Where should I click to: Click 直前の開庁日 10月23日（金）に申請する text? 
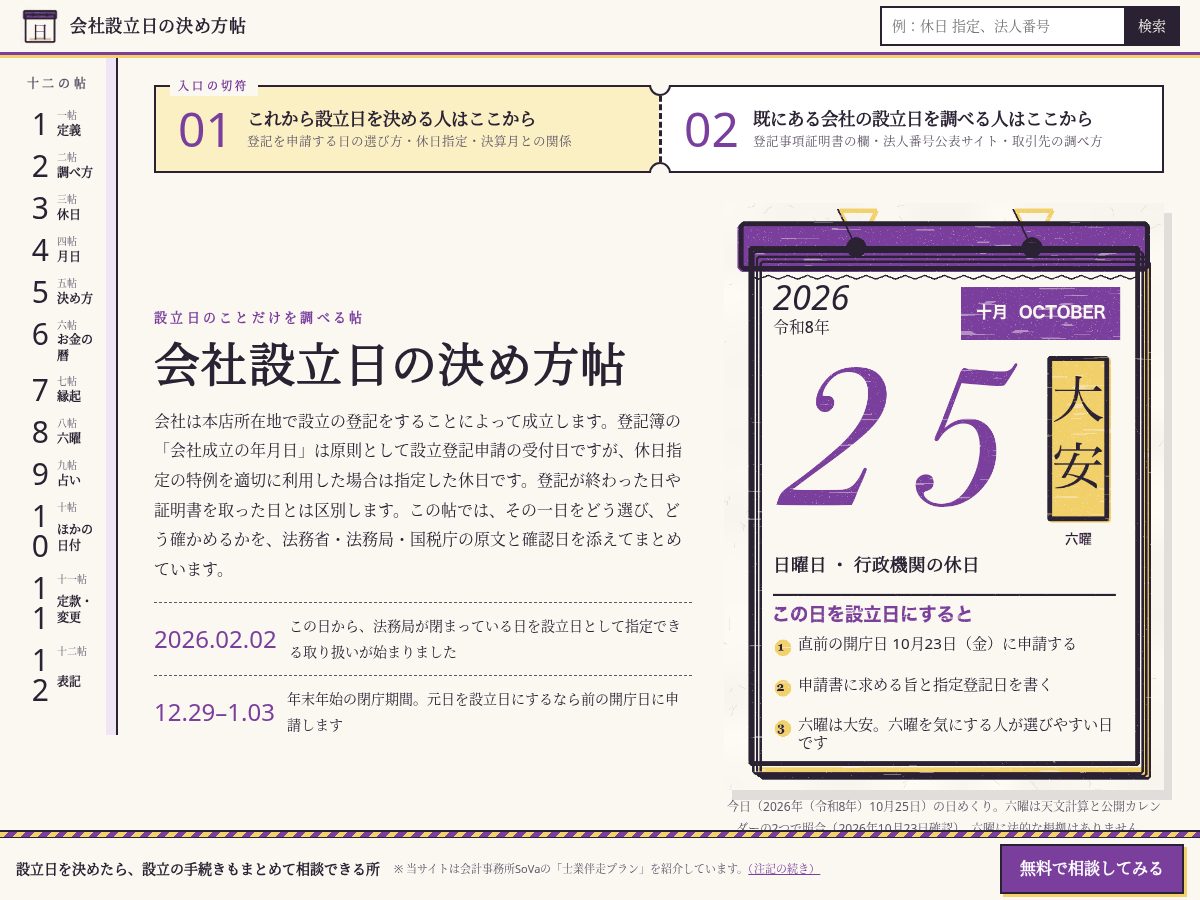pos(937,644)
